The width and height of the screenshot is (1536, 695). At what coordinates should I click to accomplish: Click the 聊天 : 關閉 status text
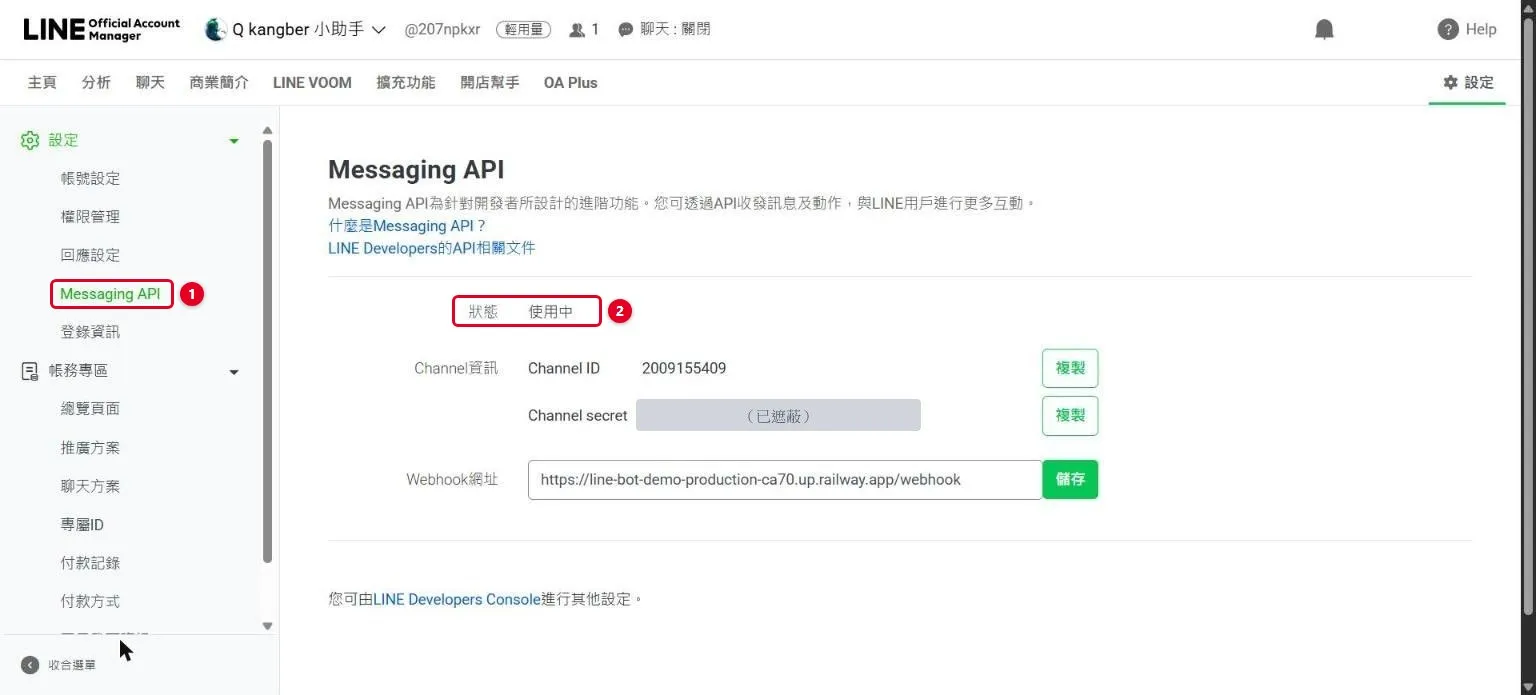(676, 30)
